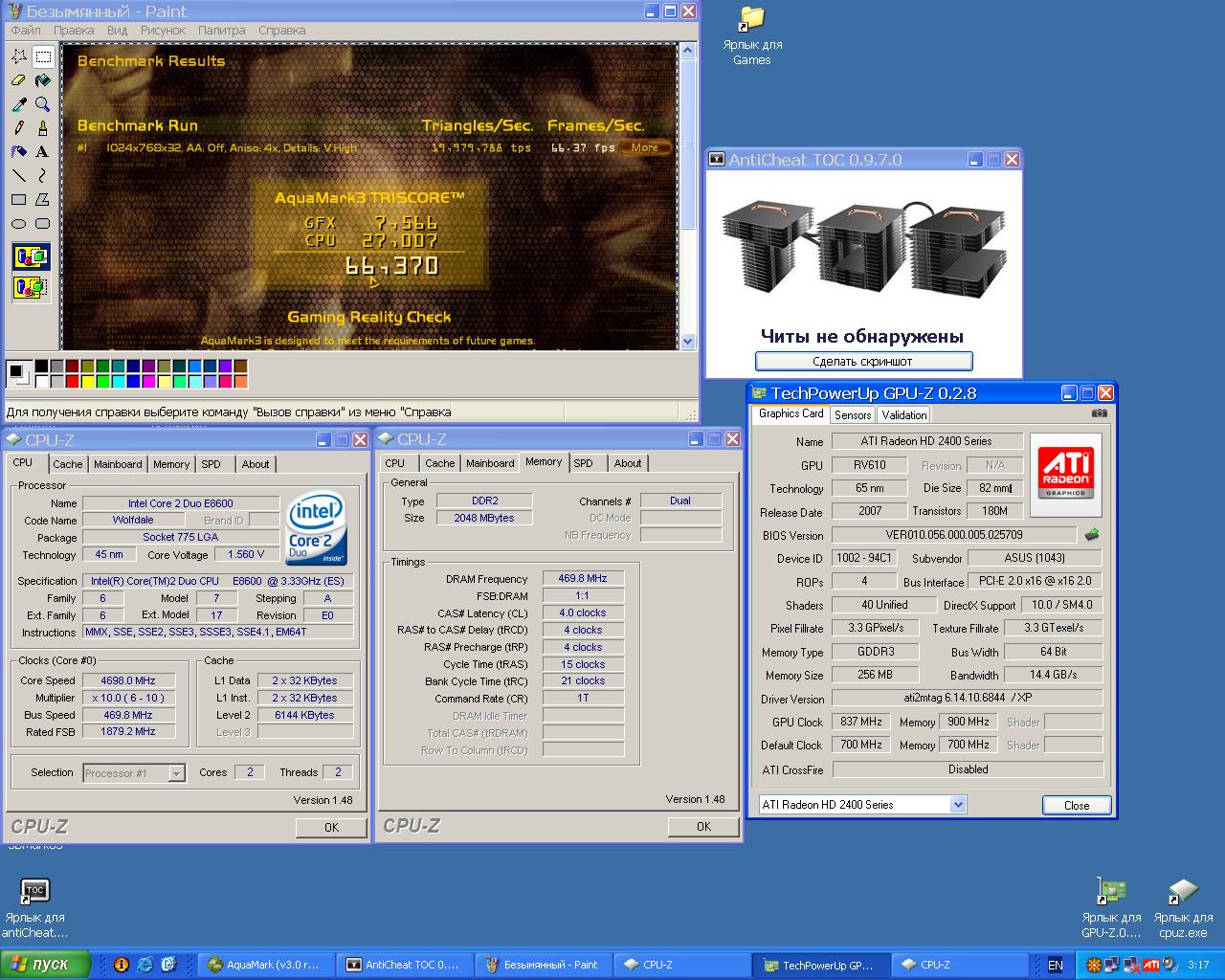Click the Core Speed value 4698.0 MHz
Image resolution: width=1225 pixels, height=980 pixels.
pyautogui.click(x=128, y=680)
